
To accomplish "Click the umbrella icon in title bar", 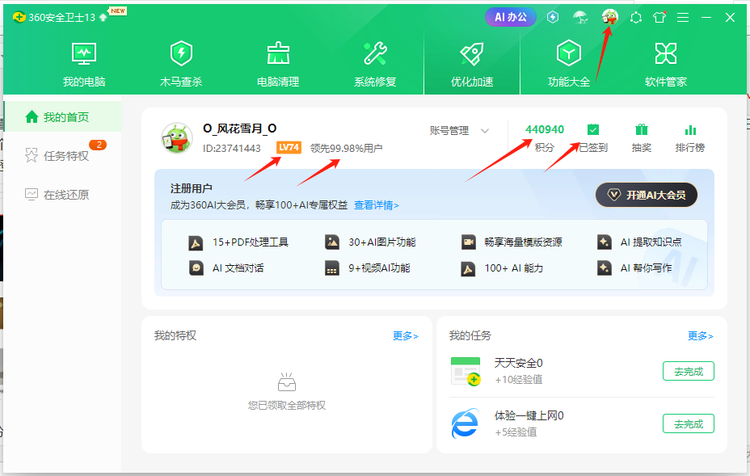I will tap(580, 17).
